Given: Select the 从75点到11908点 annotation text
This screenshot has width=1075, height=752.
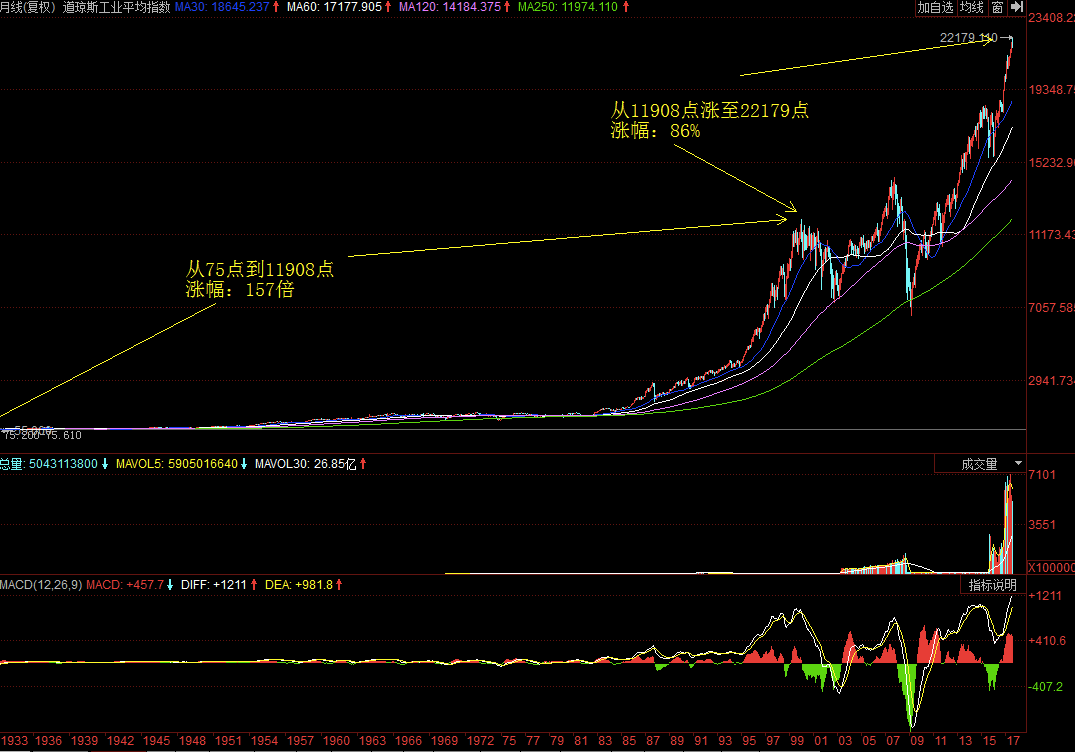Looking at the screenshot, I should 260,269.
